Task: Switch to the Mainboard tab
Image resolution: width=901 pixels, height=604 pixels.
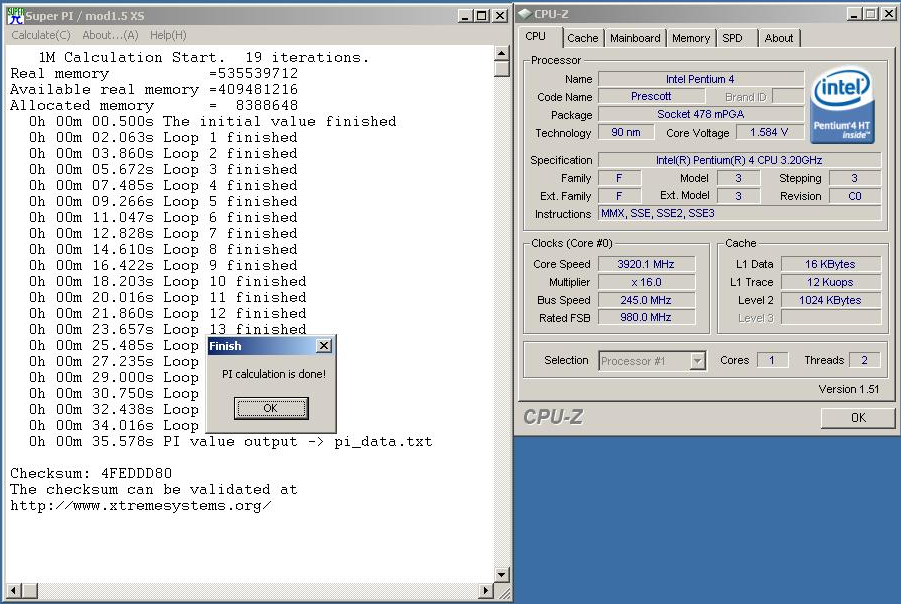Action: pos(635,38)
